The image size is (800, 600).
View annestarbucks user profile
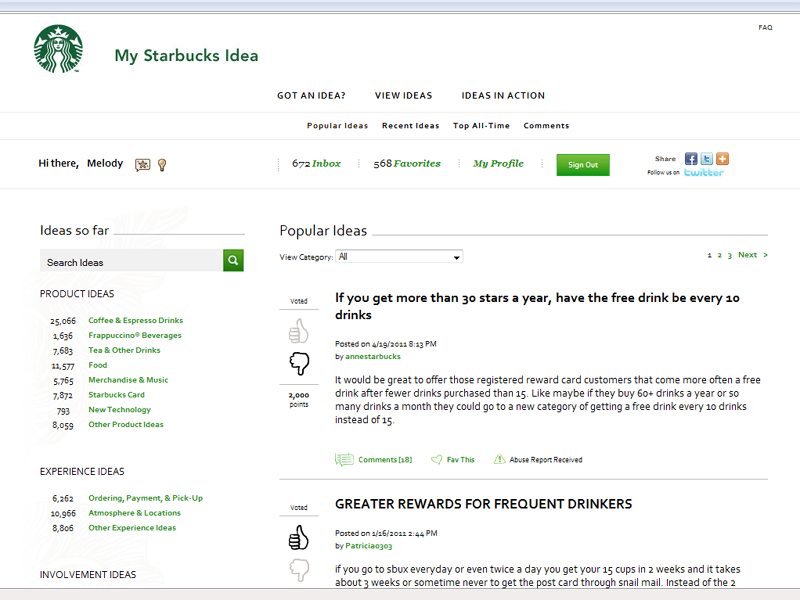[x=373, y=357]
